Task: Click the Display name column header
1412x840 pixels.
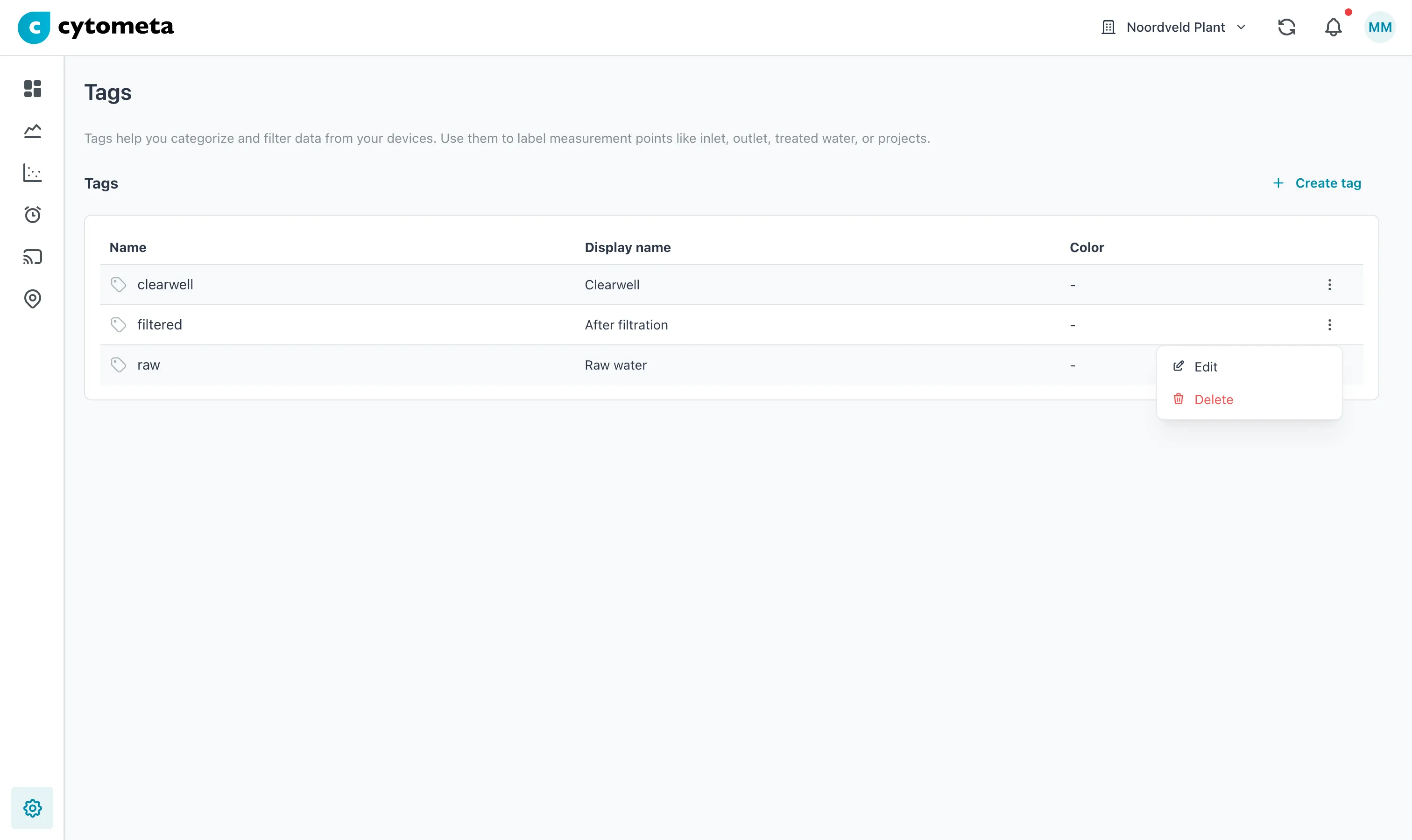Action: (x=628, y=247)
